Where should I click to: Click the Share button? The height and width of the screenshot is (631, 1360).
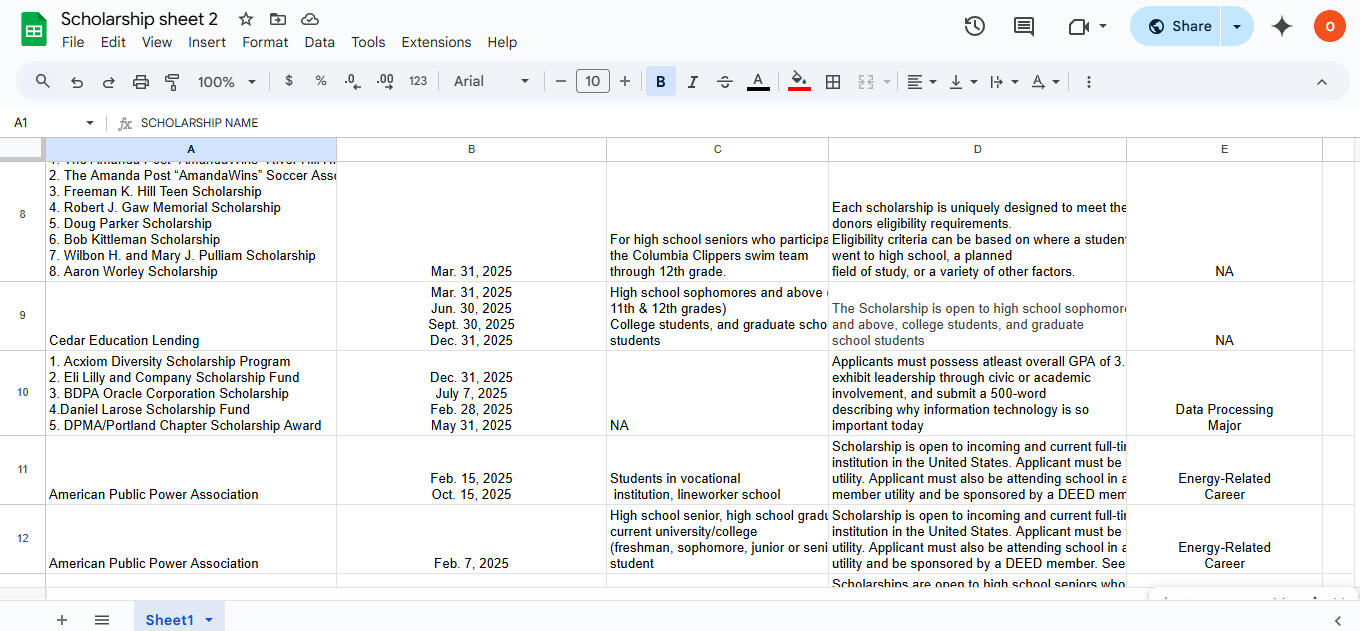click(1179, 27)
